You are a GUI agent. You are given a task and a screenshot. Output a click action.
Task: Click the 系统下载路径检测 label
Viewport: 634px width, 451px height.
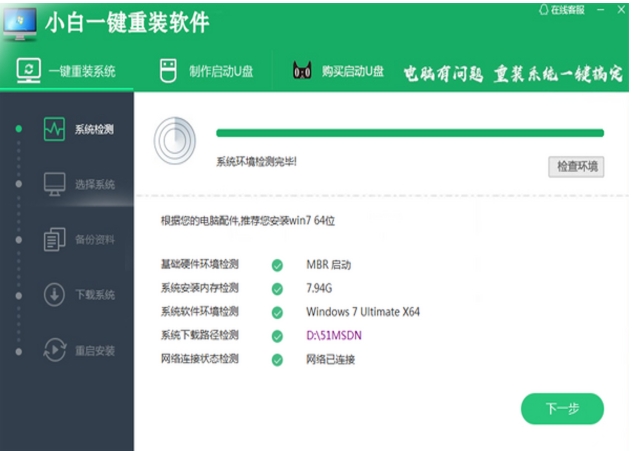pyautogui.click(x=200, y=335)
